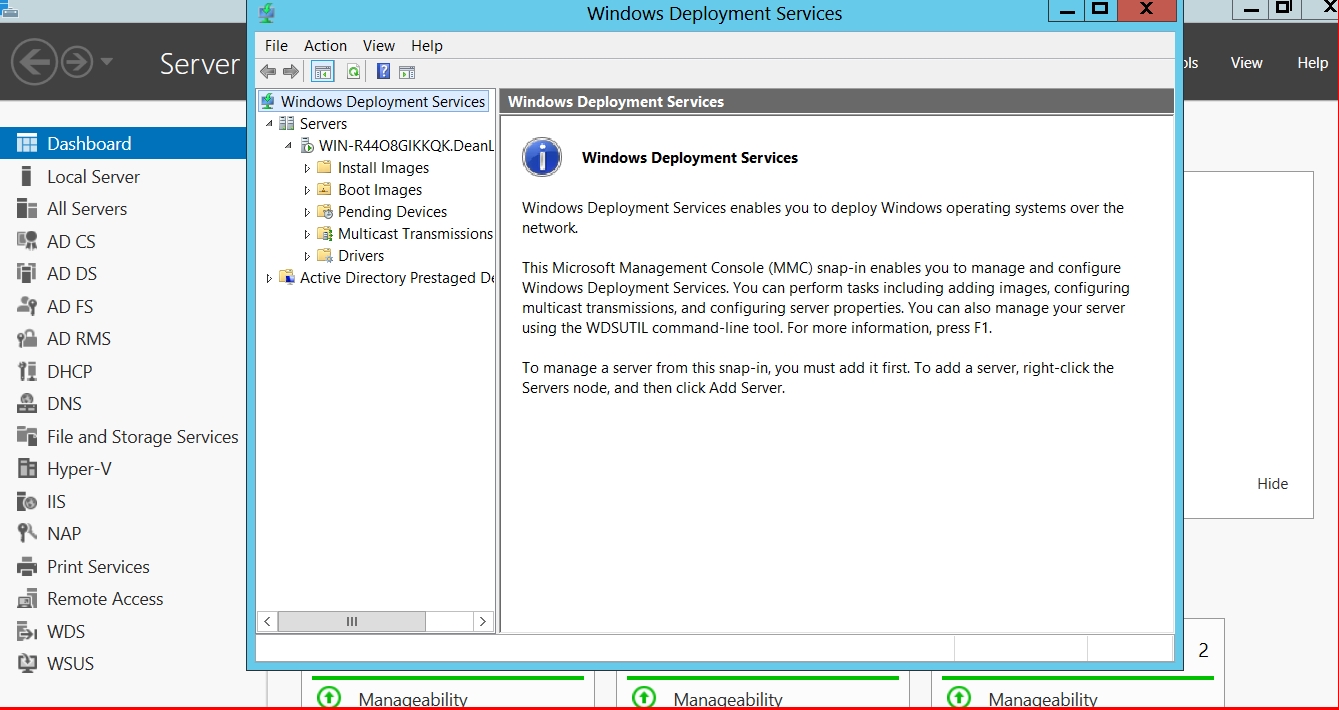Click the Print Services printer icon

(x=27, y=567)
